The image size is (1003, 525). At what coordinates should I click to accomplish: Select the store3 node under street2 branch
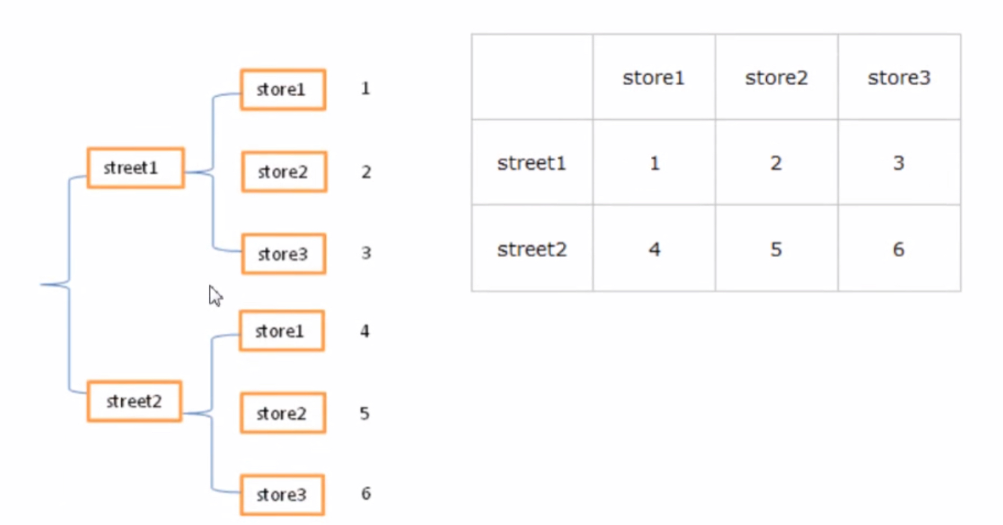[x=282, y=495]
